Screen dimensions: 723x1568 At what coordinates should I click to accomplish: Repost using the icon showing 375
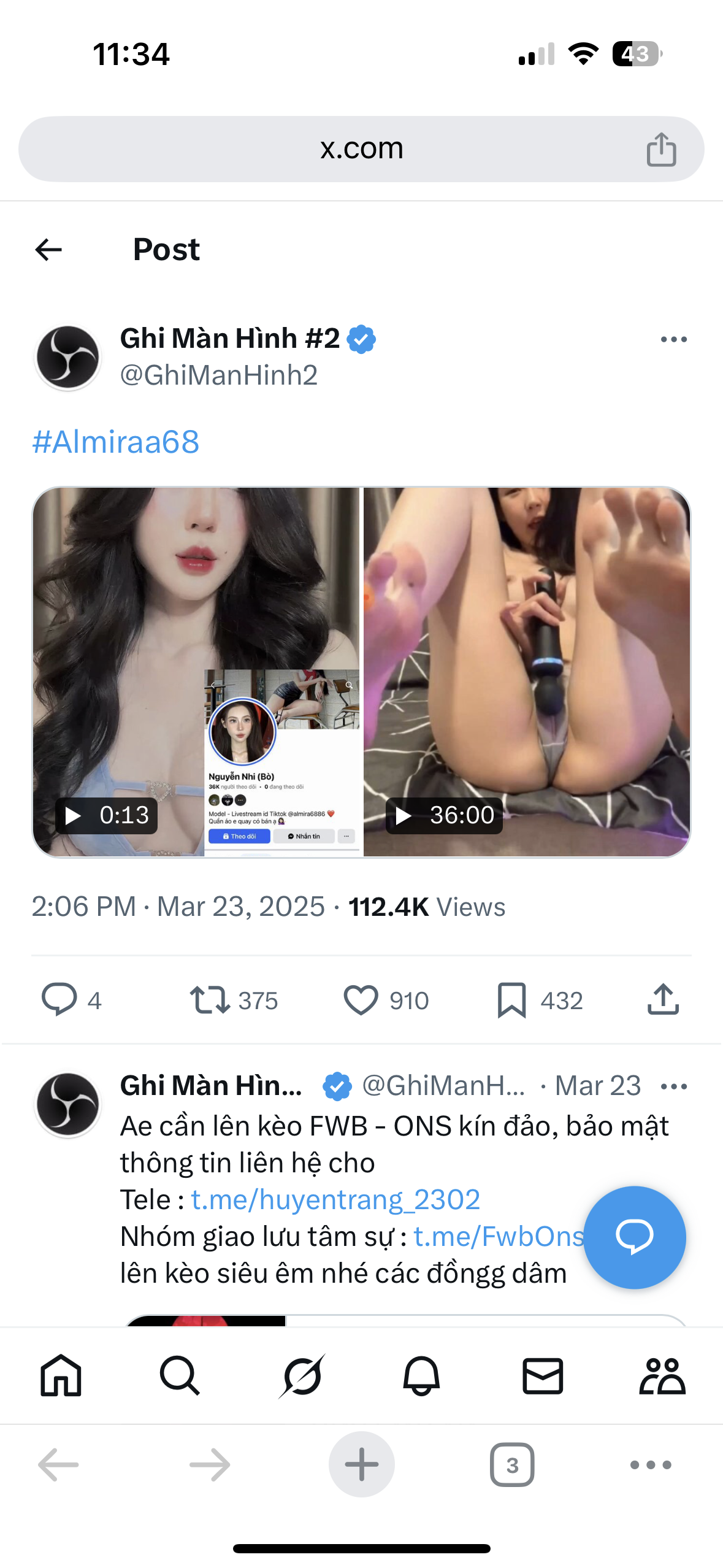coord(210,999)
